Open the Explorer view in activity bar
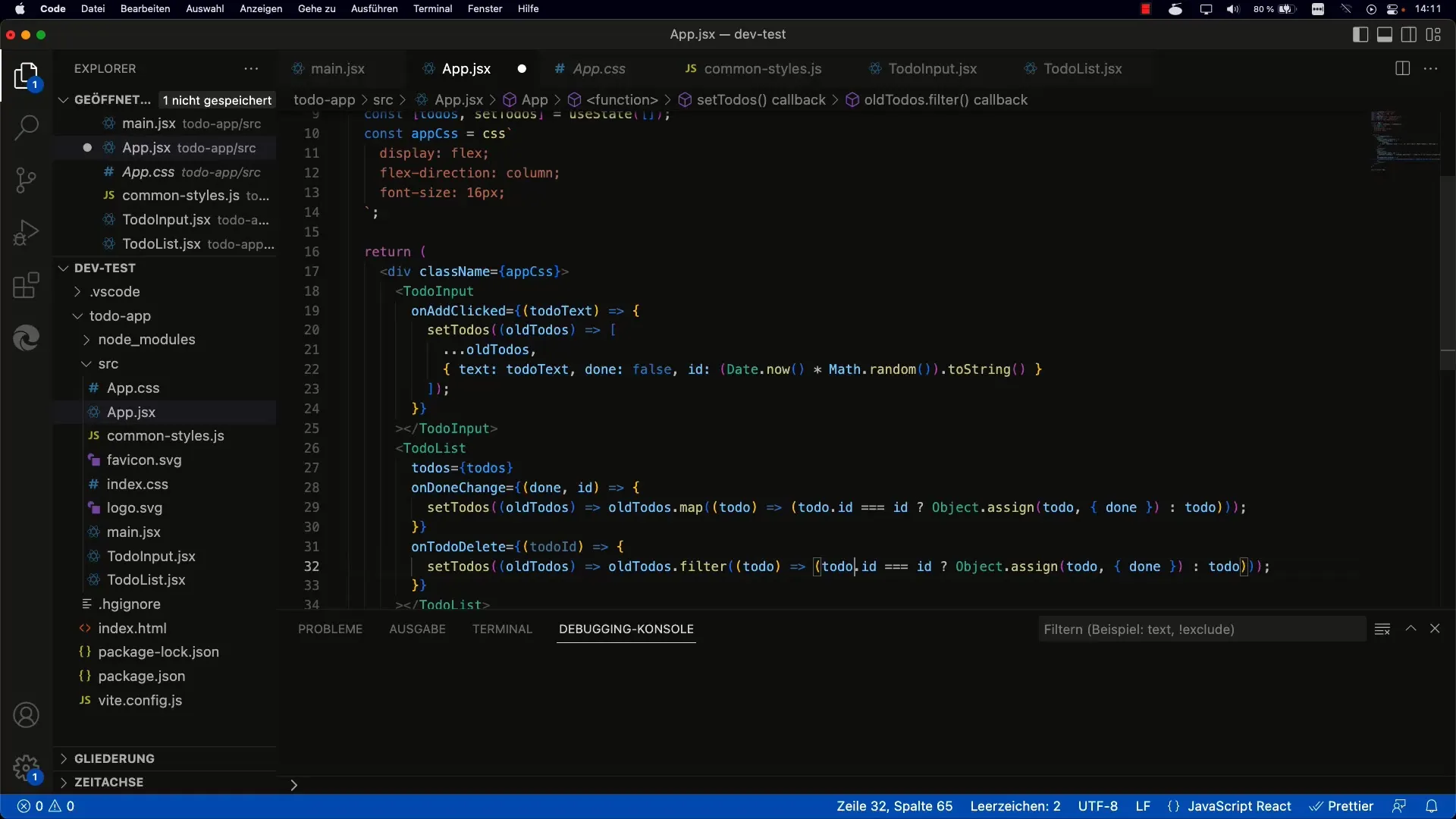 (x=26, y=76)
